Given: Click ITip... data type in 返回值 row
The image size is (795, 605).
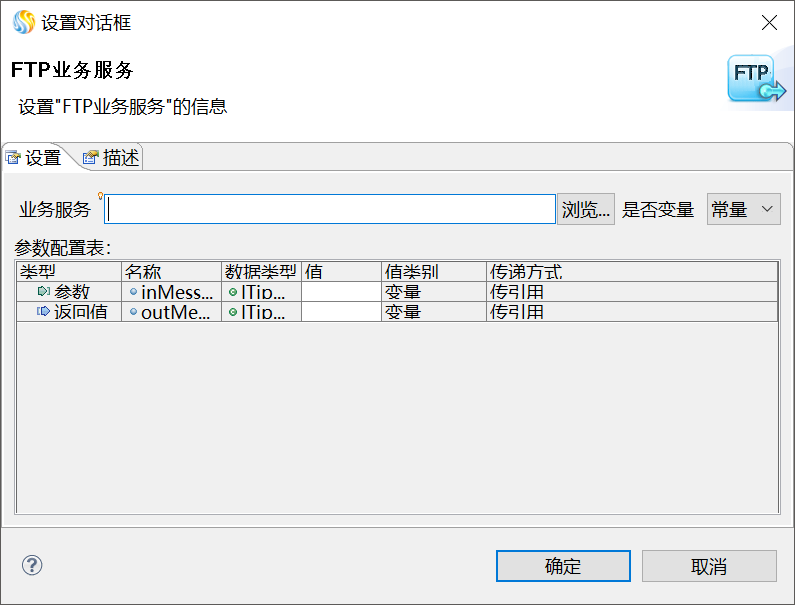Looking at the screenshot, I should point(262,311).
